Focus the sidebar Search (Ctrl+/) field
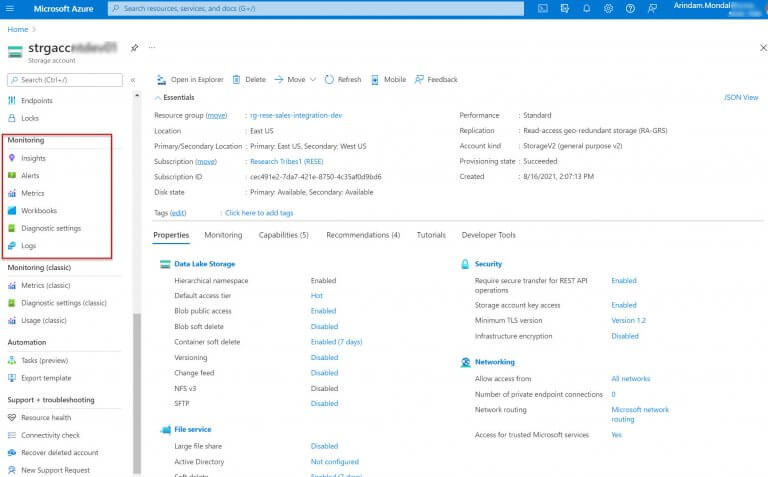The width and height of the screenshot is (768, 477). click(x=65, y=80)
